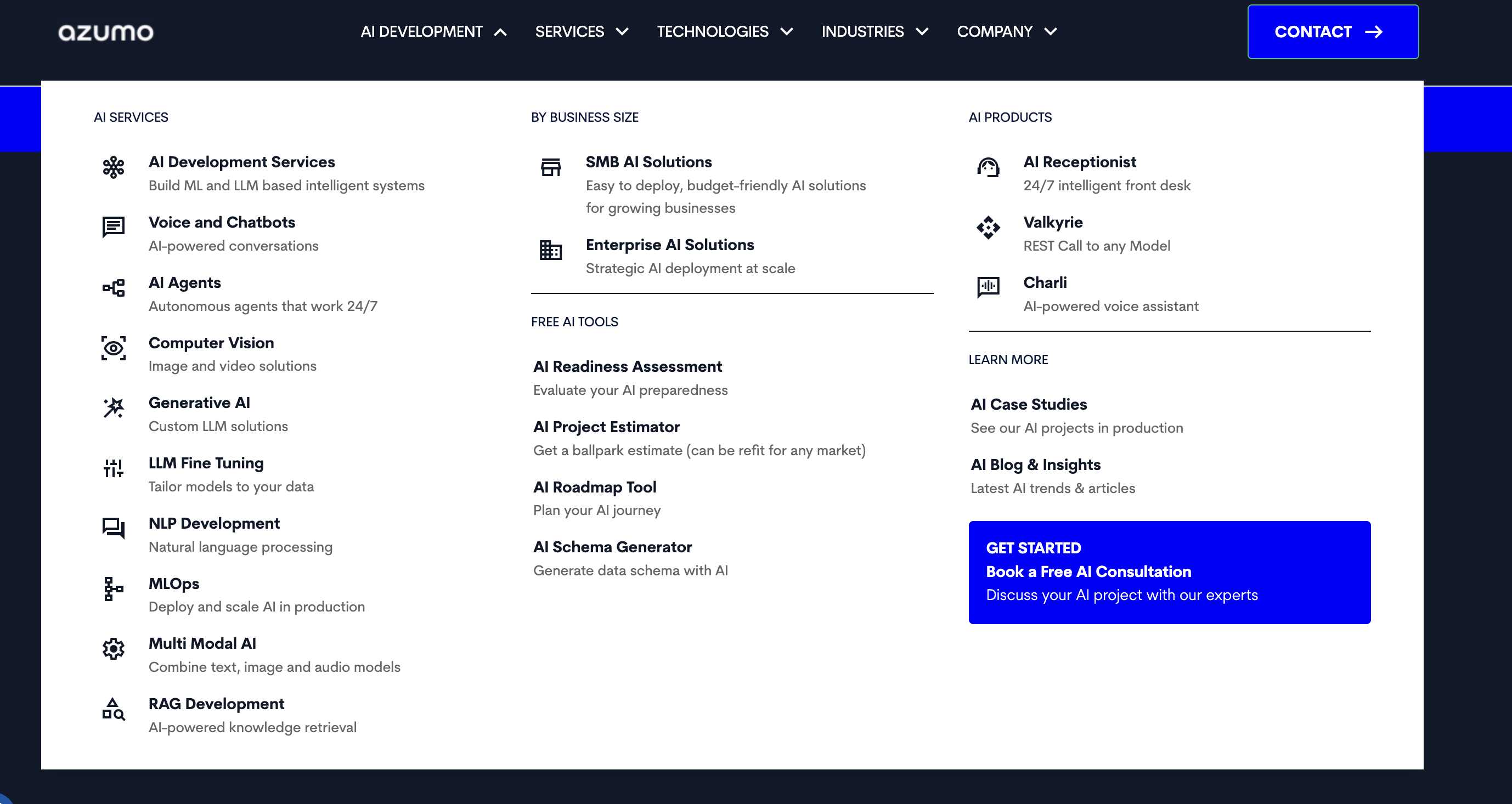Viewport: 1512px width, 804px height.
Task: Click 'Combine text, image and audio models' text
Action: point(274,667)
